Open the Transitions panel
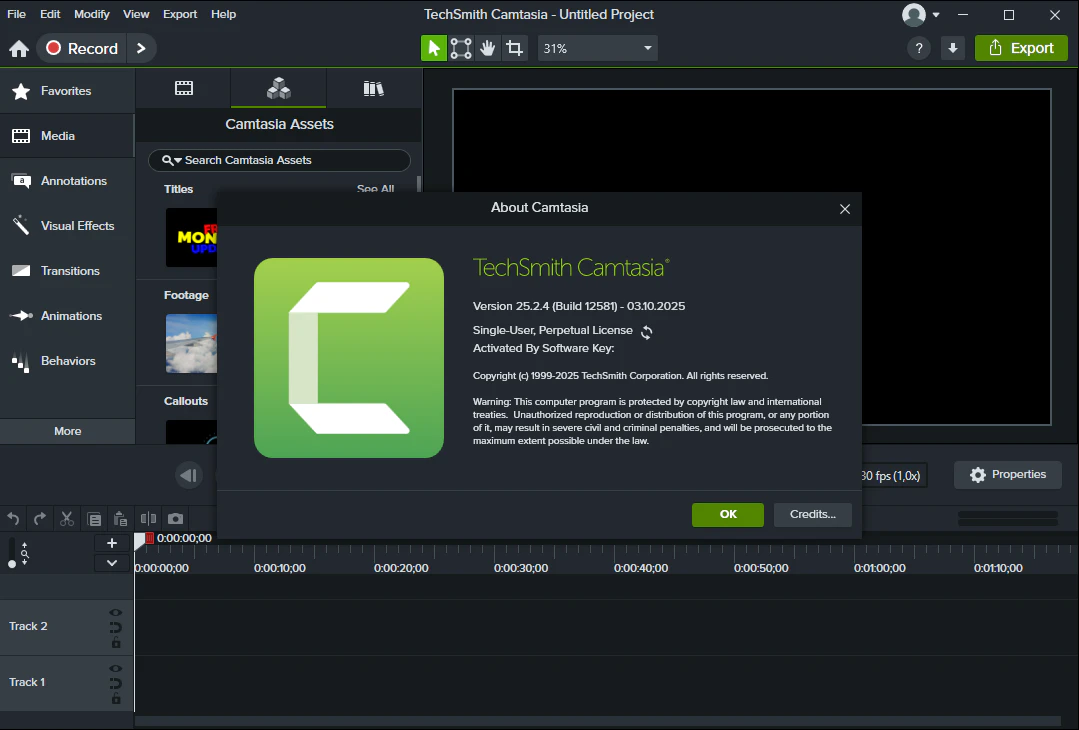Viewport: 1079px width, 730px height. (x=67, y=270)
